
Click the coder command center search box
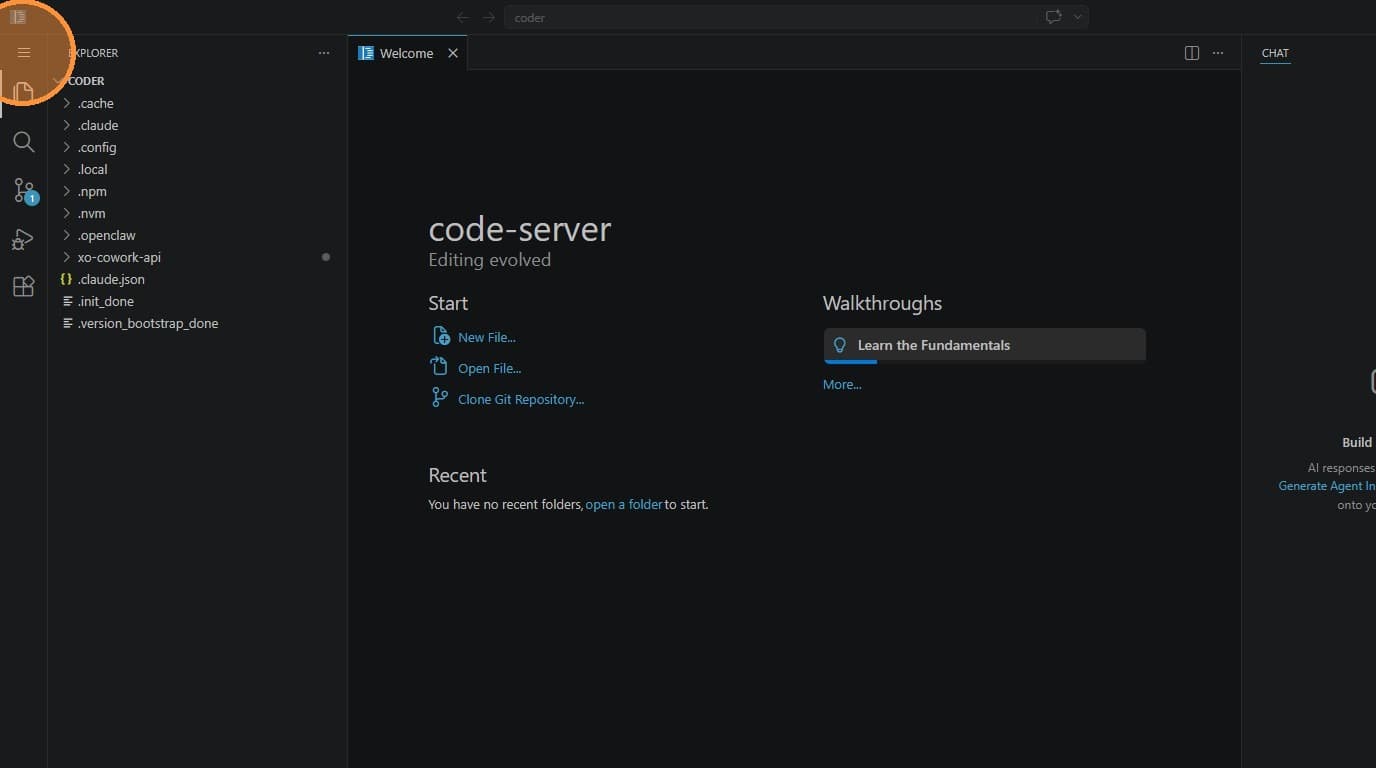click(771, 17)
